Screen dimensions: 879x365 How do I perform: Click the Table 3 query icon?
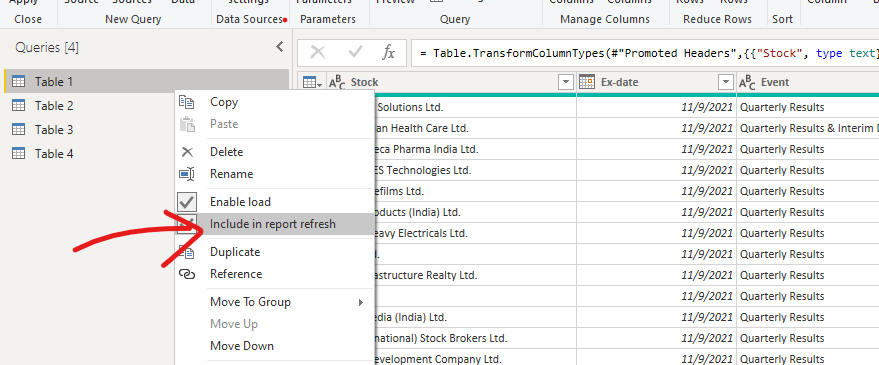coord(18,130)
